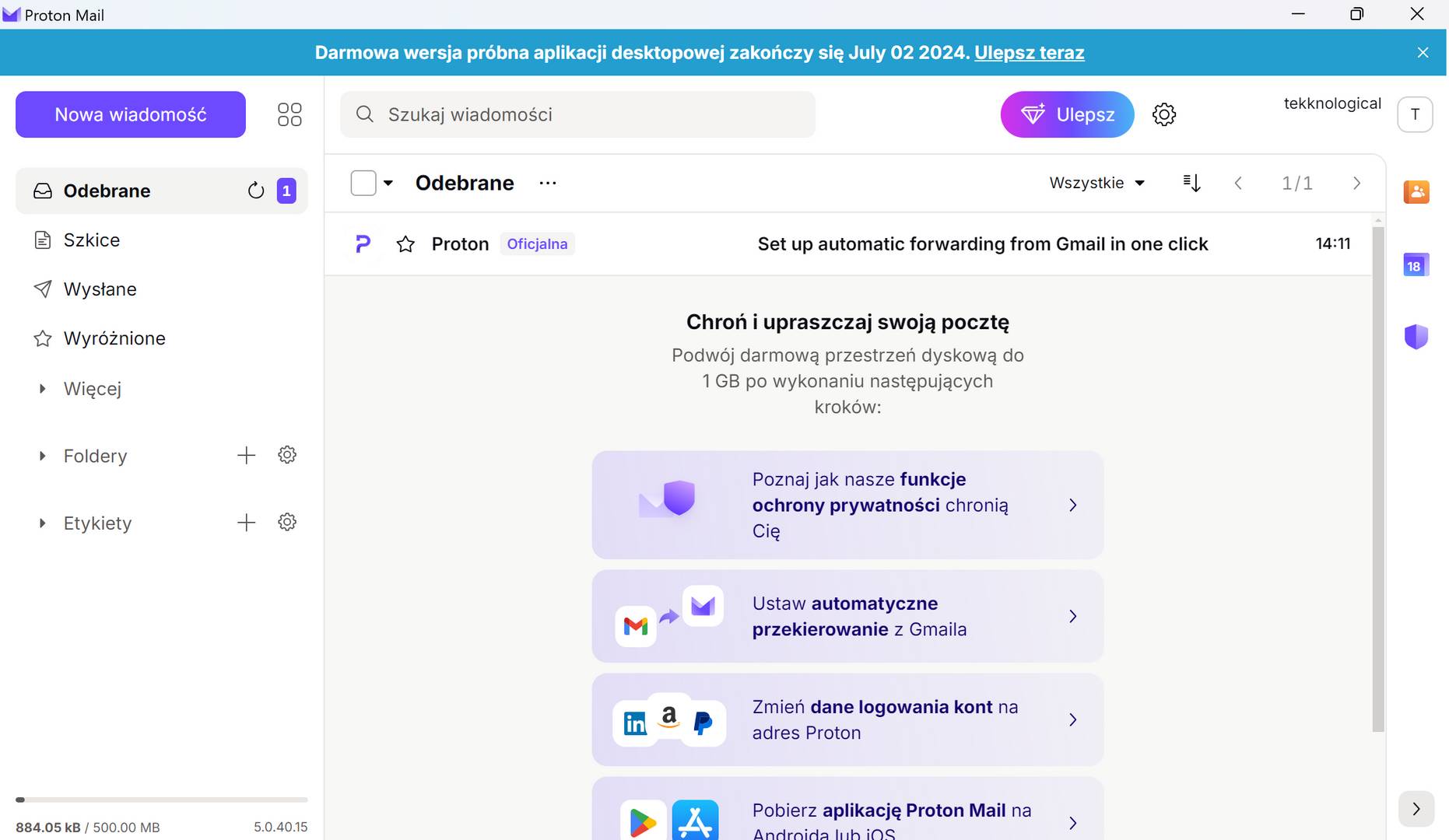Refresh the Odebrane inbox folder

[256, 191]
